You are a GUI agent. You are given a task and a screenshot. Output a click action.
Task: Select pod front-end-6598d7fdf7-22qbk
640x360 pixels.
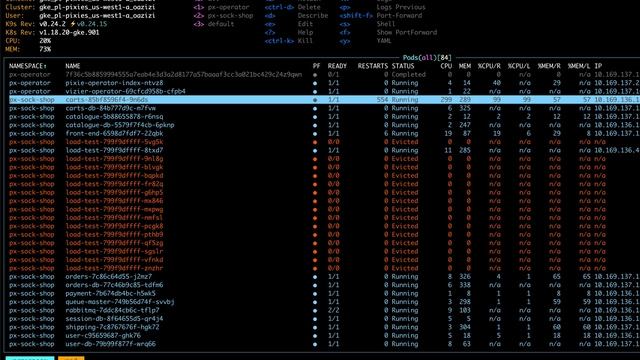click(x=324, y=133)
